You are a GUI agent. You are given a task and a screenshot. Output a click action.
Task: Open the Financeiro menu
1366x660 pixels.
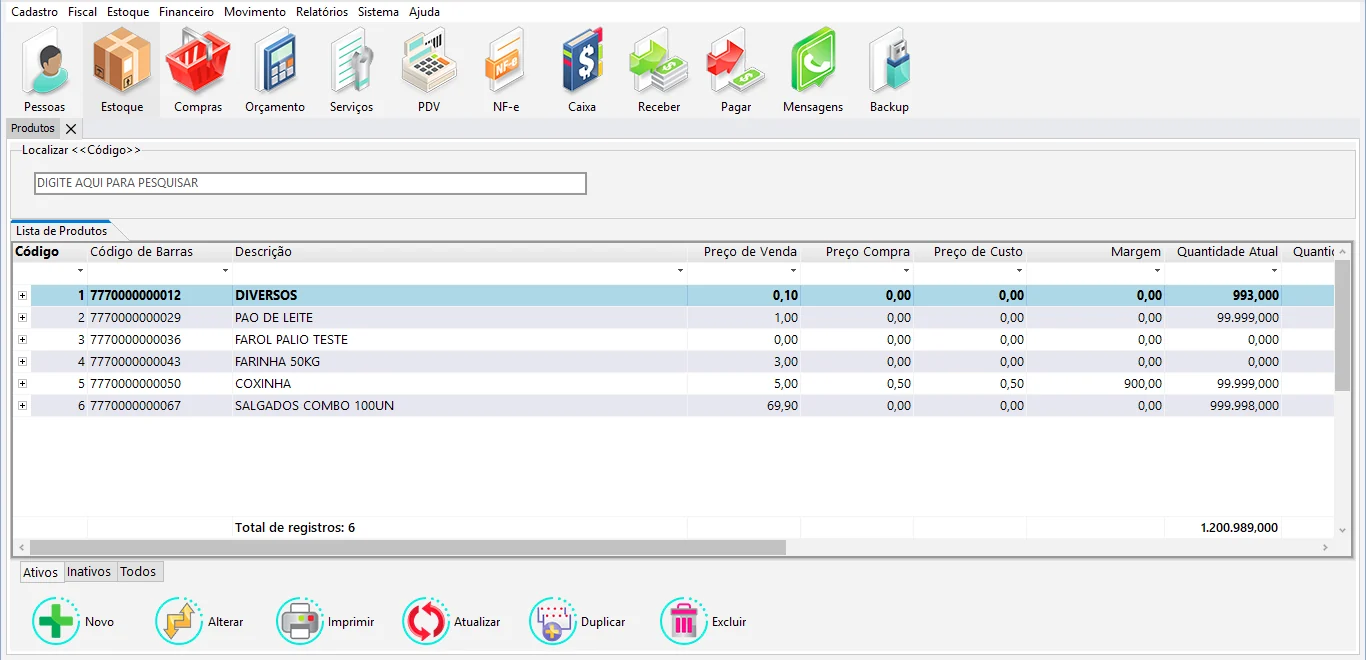(186, 12)
